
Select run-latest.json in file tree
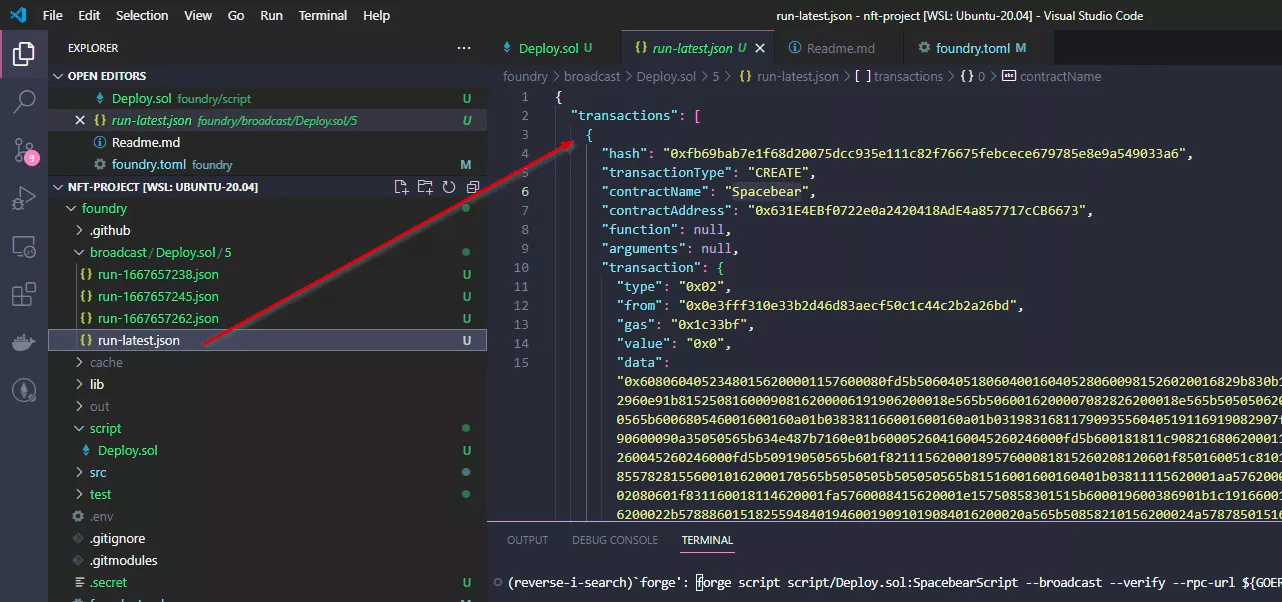(268, 340)
